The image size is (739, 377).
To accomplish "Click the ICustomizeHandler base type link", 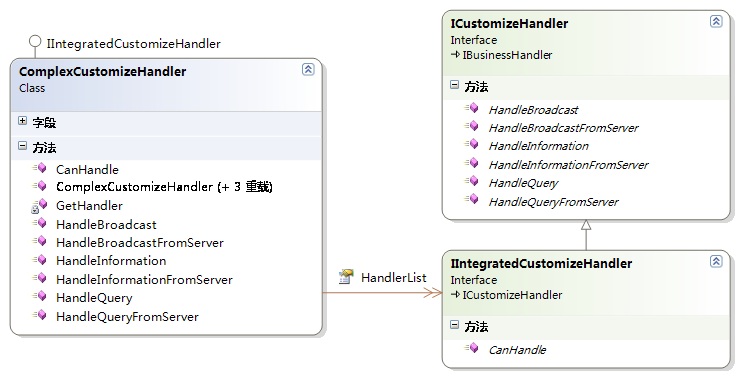I will pyautogui.click(x=512, y=295).
